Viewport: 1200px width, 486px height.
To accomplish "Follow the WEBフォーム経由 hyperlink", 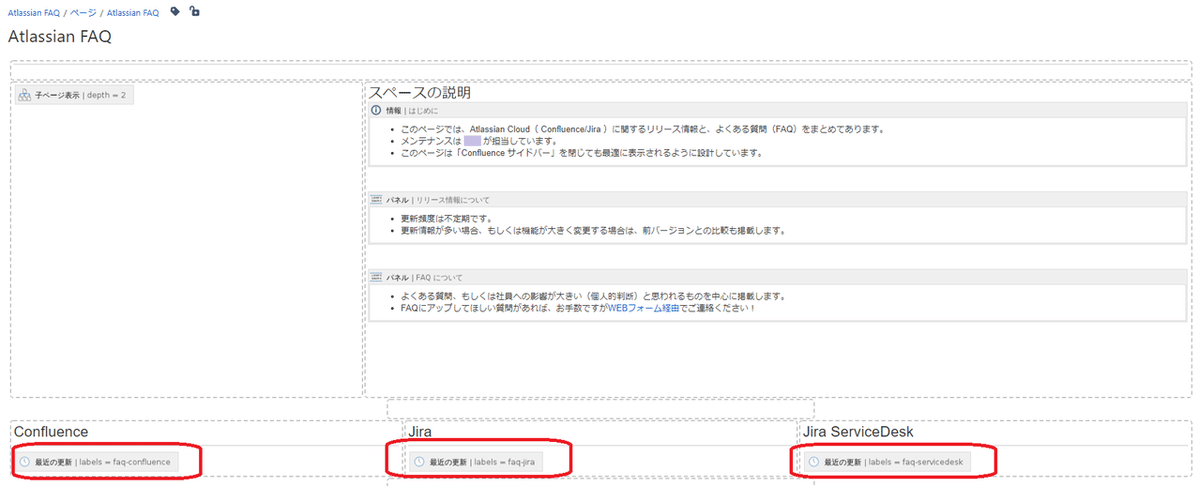I will [x=644, y=309].
